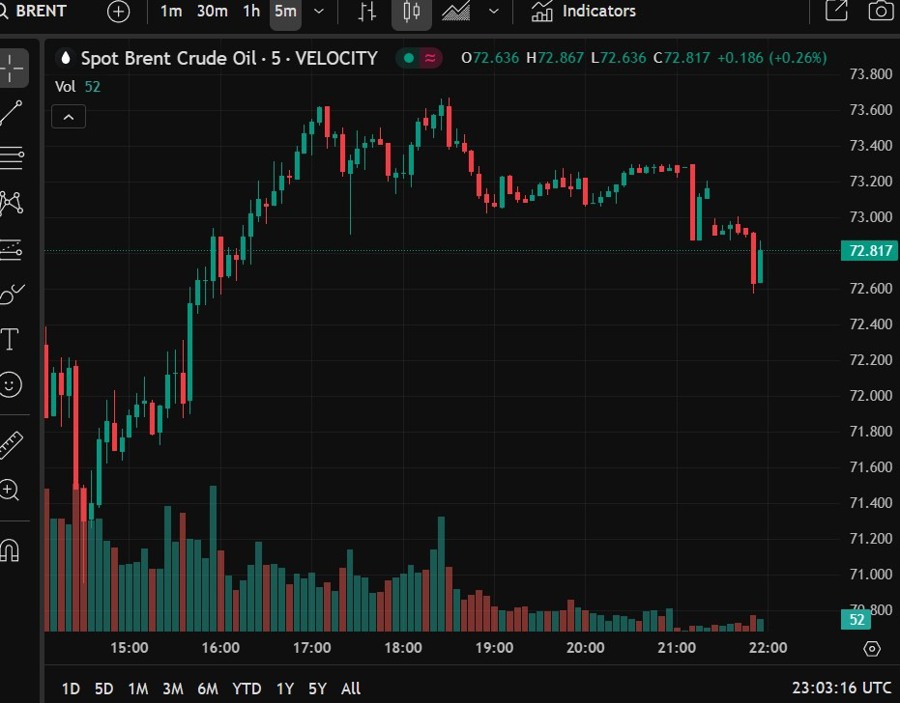Select the brush drawing tool
This screenshot has width=900, height=703.
pos(11,294)
